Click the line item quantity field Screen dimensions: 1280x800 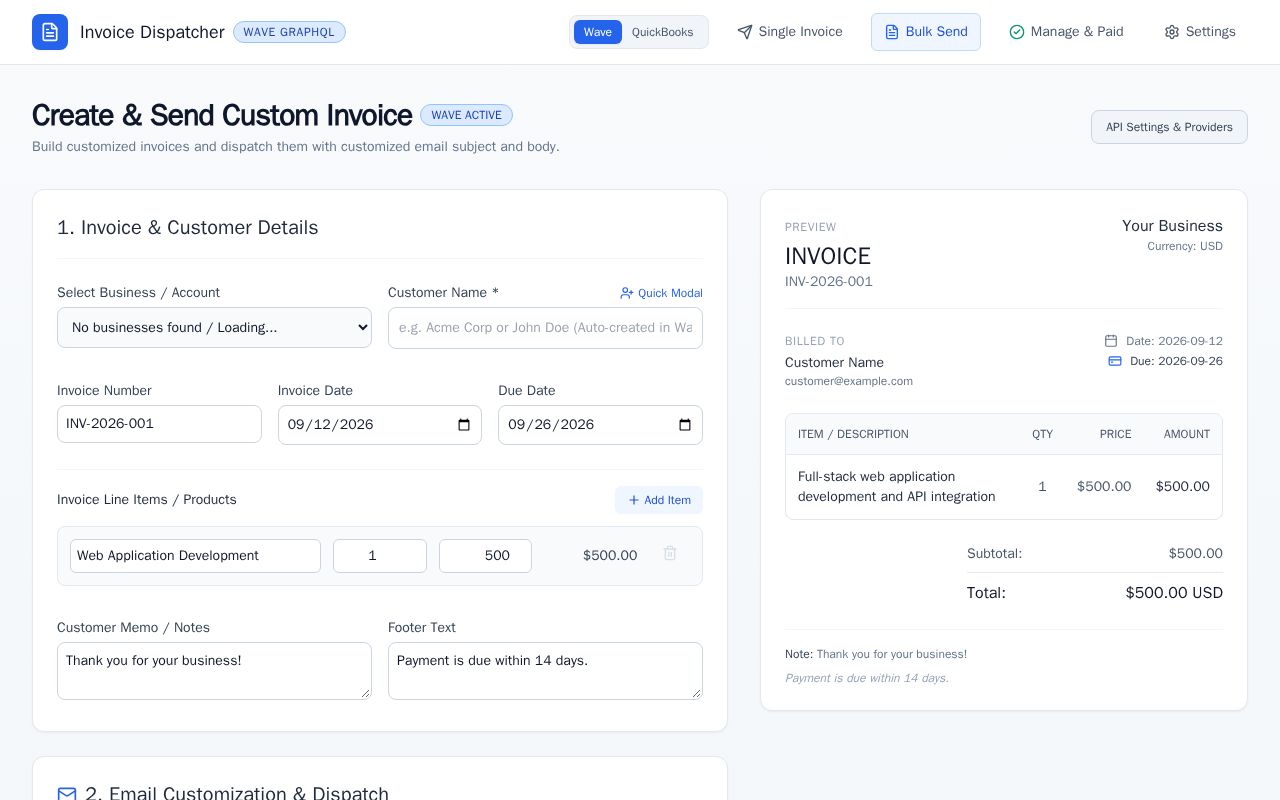tap(380, 556)
